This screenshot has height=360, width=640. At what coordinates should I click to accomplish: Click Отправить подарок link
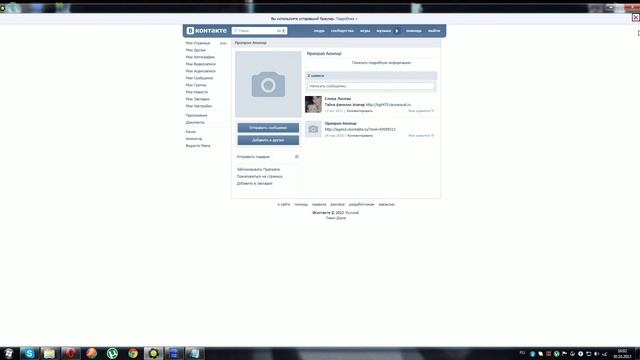point(253,157)
